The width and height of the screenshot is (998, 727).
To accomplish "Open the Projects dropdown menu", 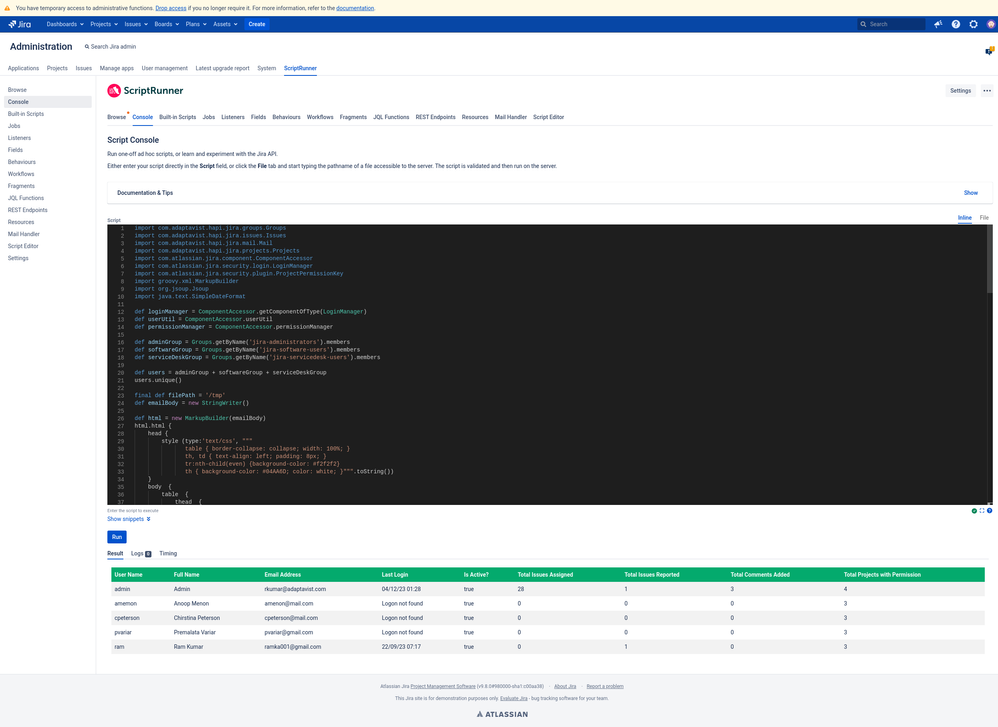I will 104,24.
